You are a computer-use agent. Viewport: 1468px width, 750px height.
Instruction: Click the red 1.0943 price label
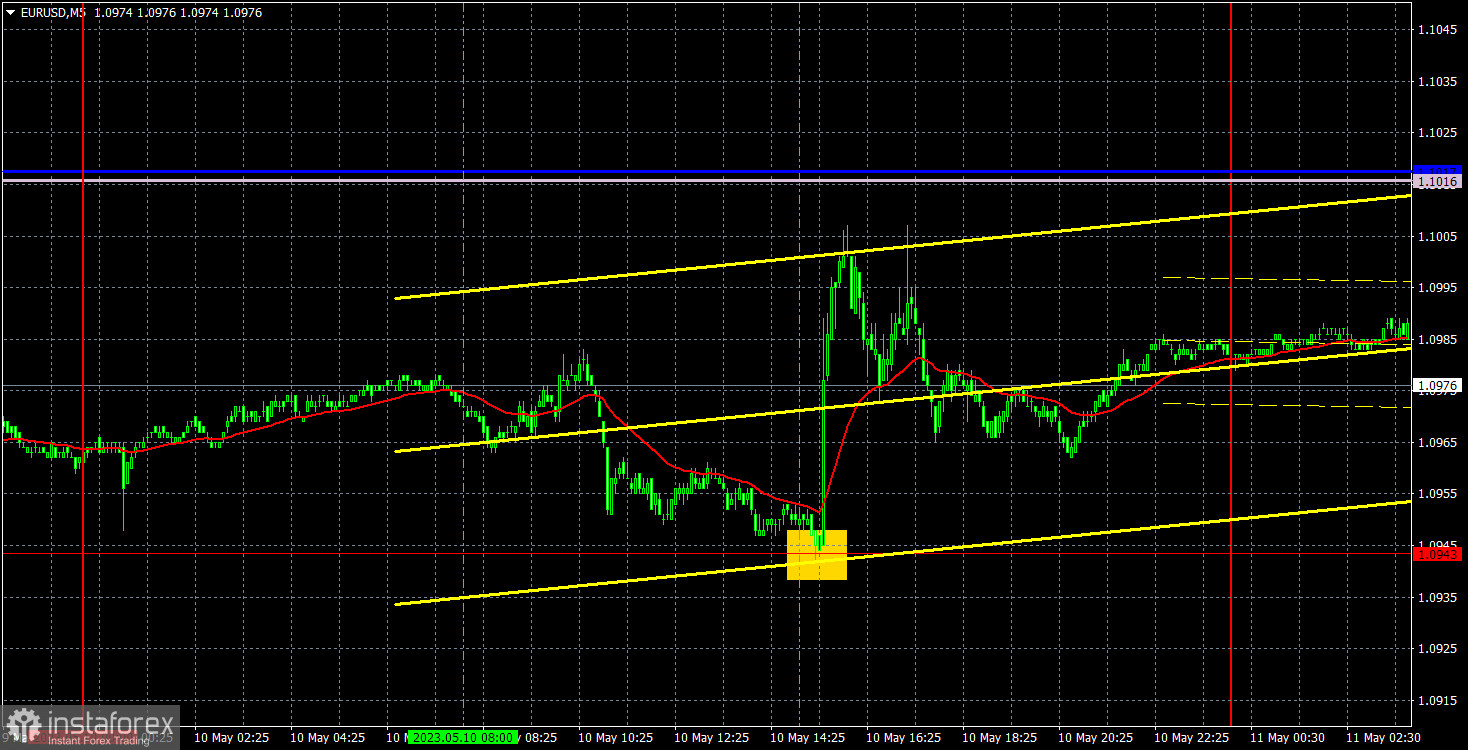[x=1437, y=553]
